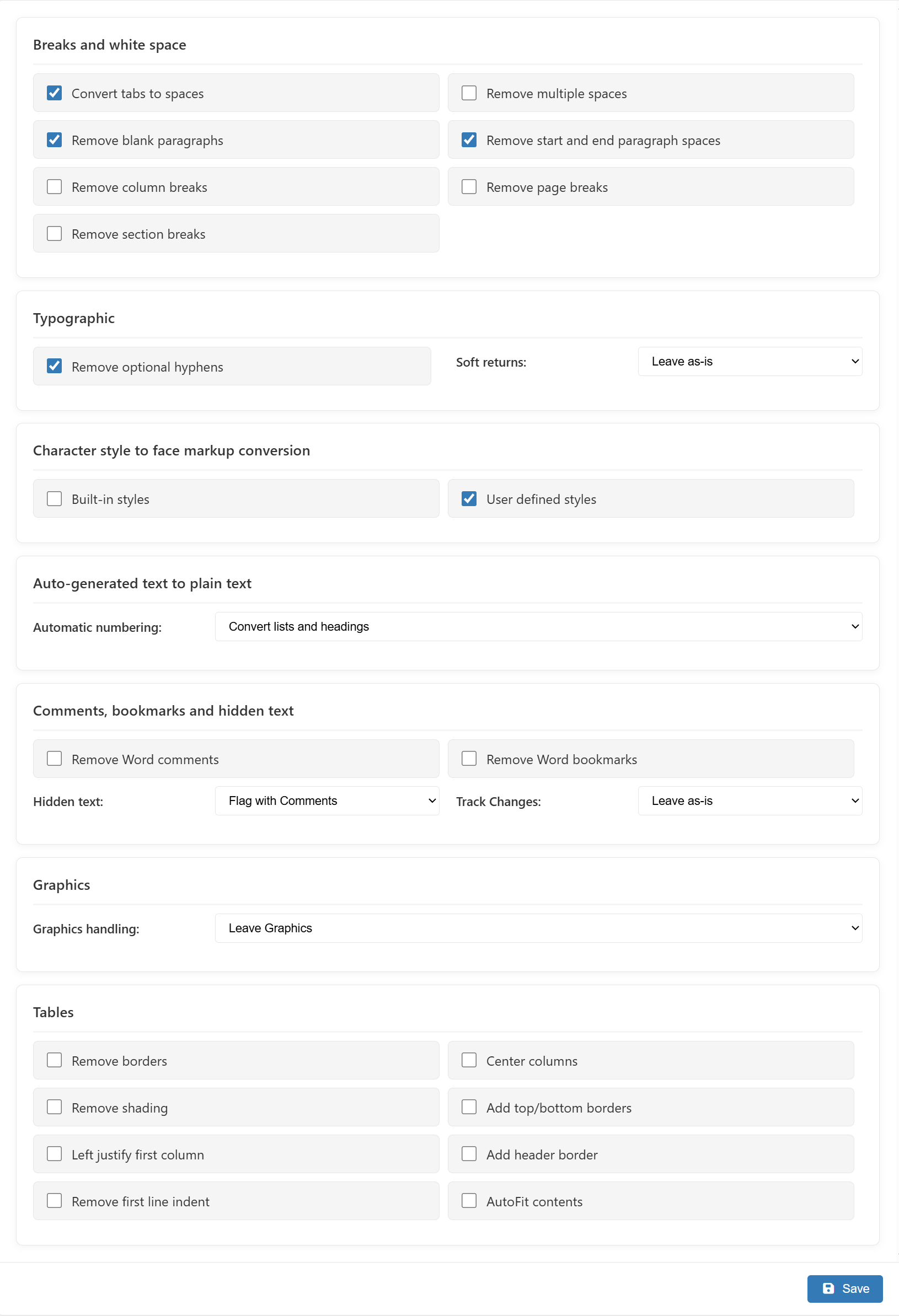
Task: Check Remove page breaks option
Action: click(469, 187)
